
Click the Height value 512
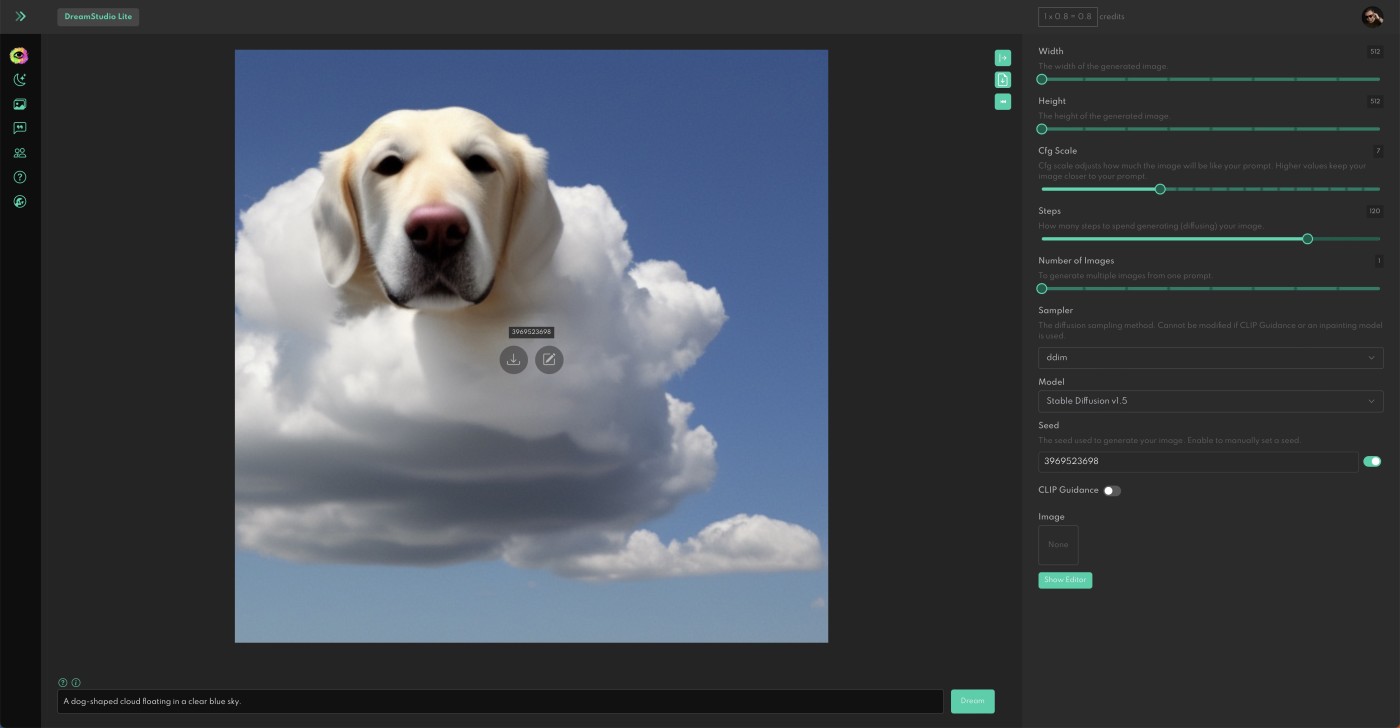[x=1375, y=101]
